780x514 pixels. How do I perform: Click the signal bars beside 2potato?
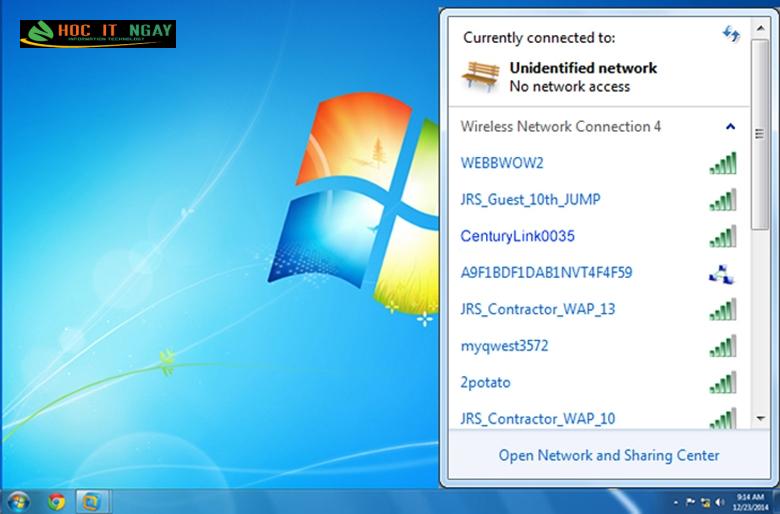coord(722,383)
